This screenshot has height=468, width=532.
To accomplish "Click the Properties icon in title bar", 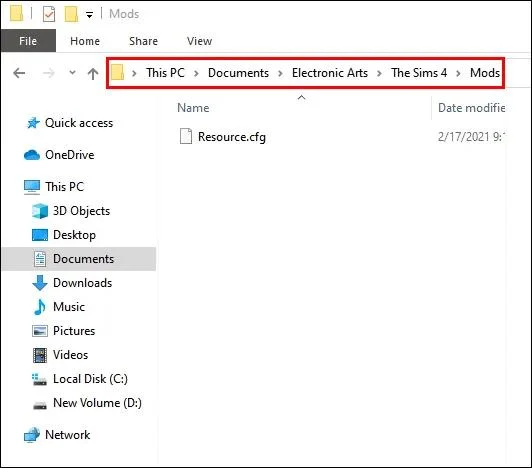I will [x=49, y=14].
